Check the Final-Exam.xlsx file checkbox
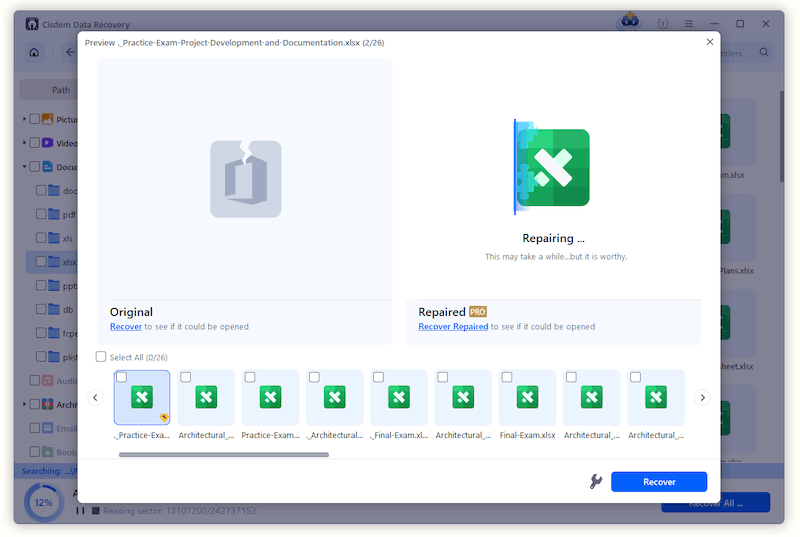800x537 pixels. pos(507,377)
